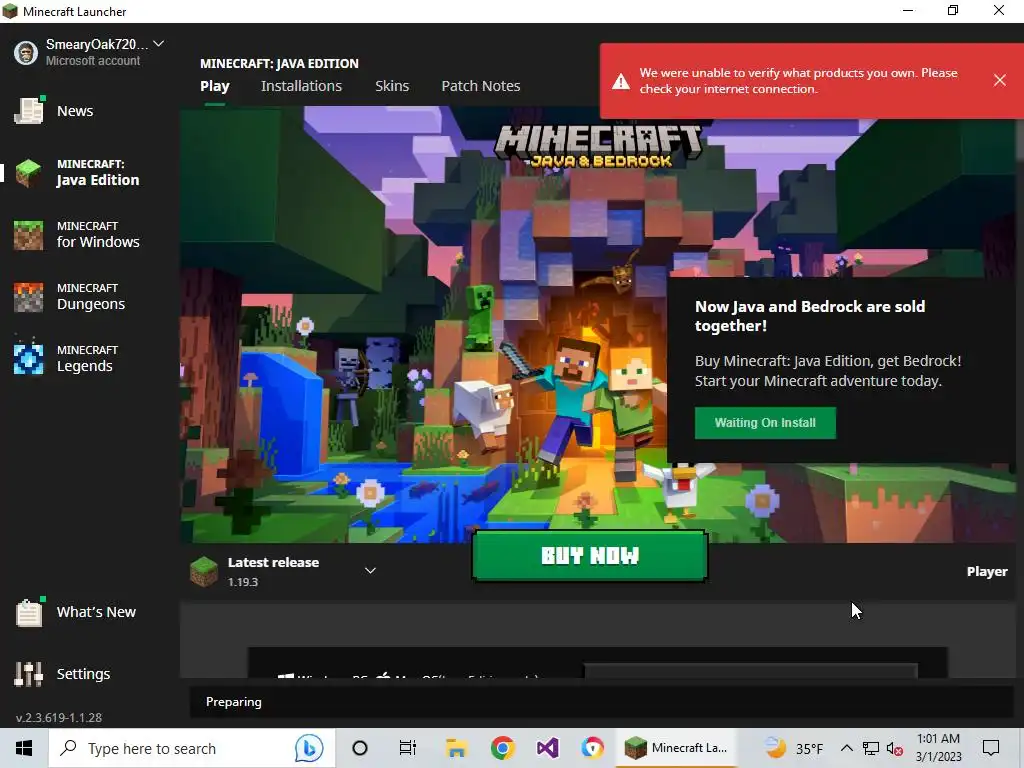Viewport: 1024px width, 768px height.
Task: Open Google Chrome from taskbar
Action: (x=502, y=748)
